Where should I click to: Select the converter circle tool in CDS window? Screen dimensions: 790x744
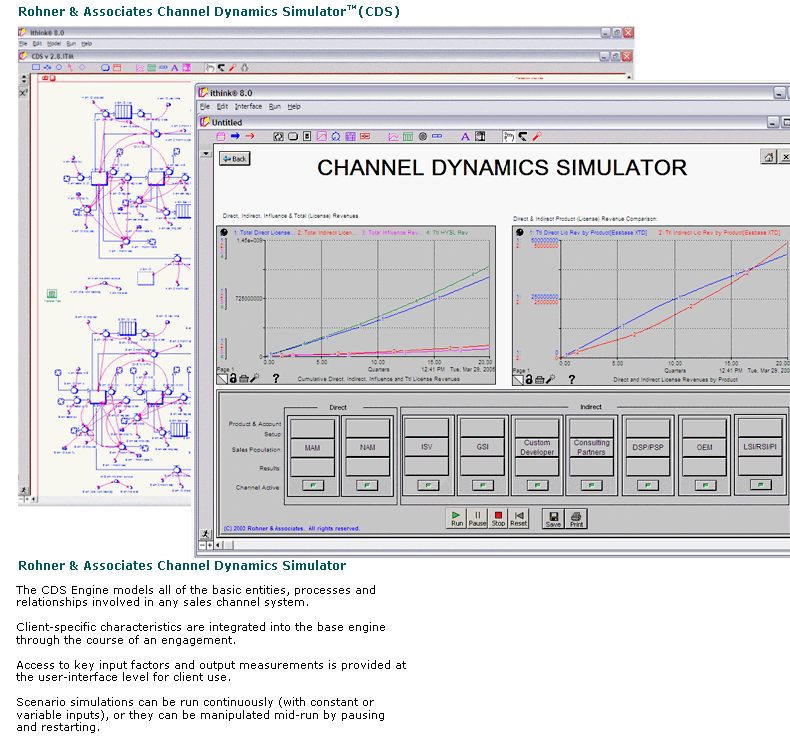click(x=59, y=67)
